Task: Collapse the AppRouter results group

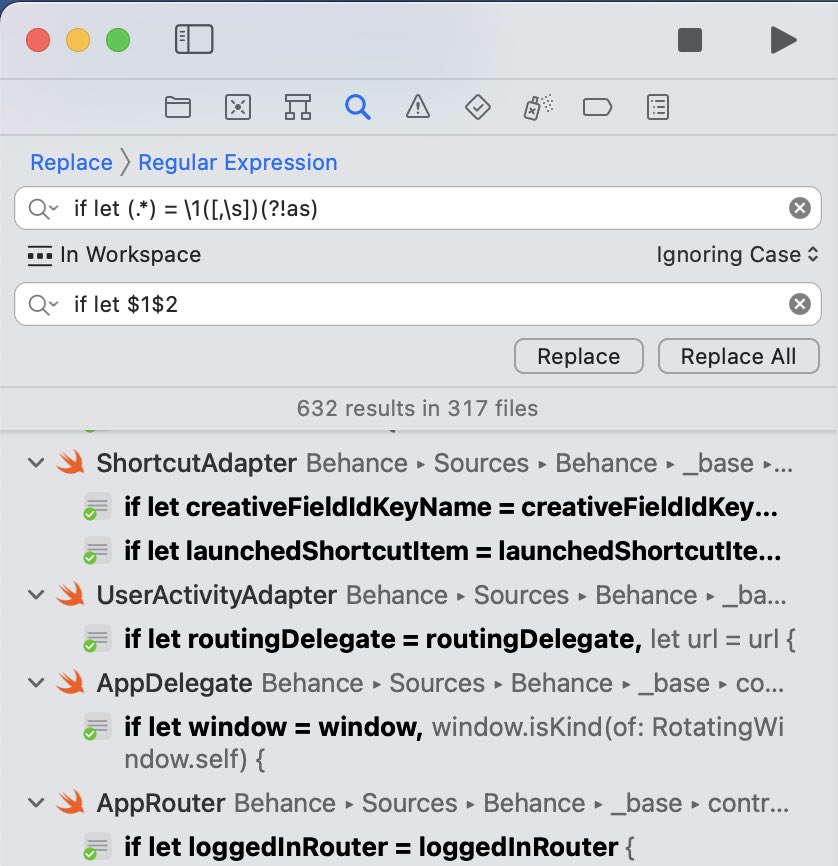Action: 36,803
